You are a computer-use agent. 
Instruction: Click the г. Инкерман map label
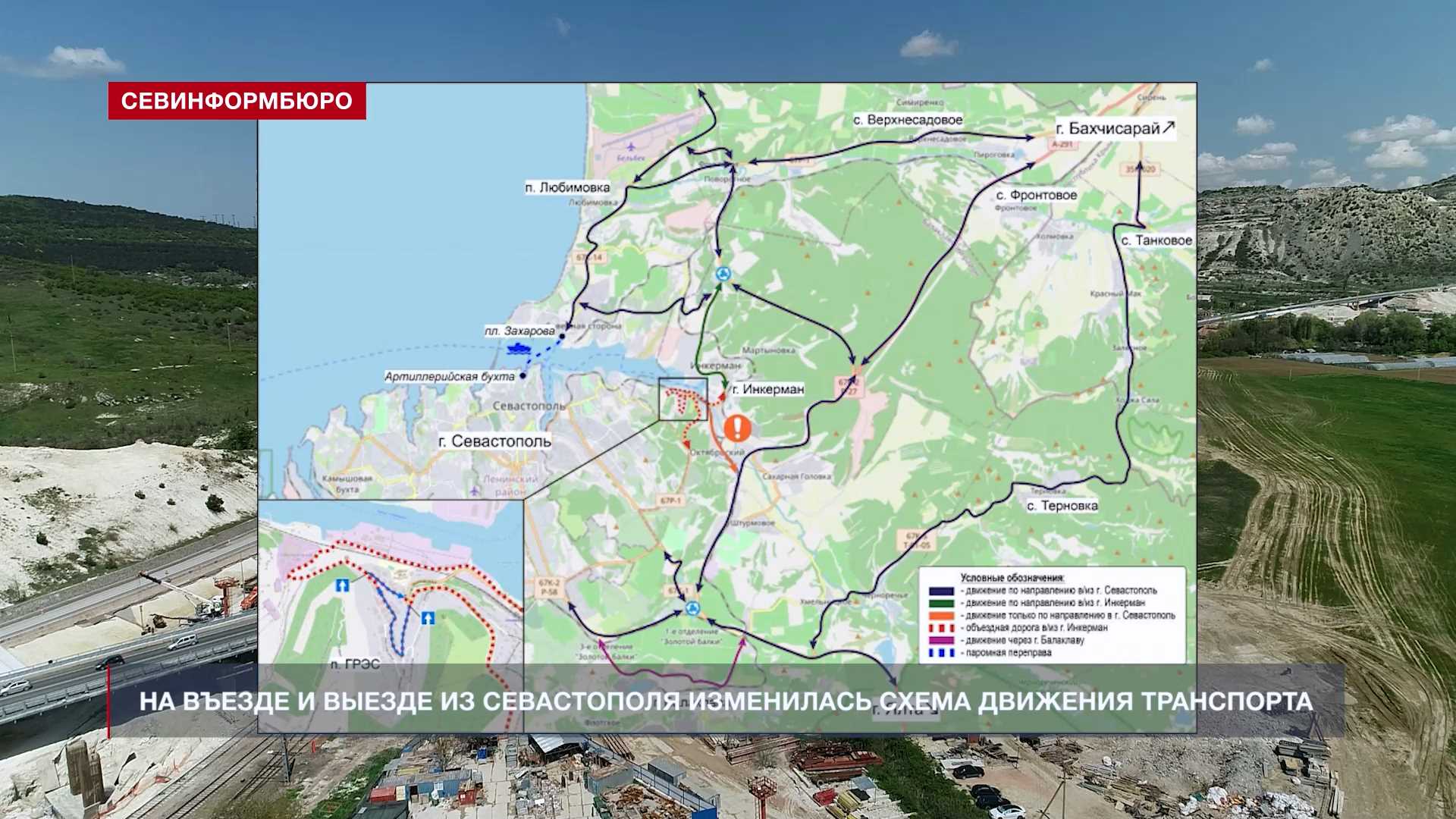pyautogui.click(x=767, y=389)
